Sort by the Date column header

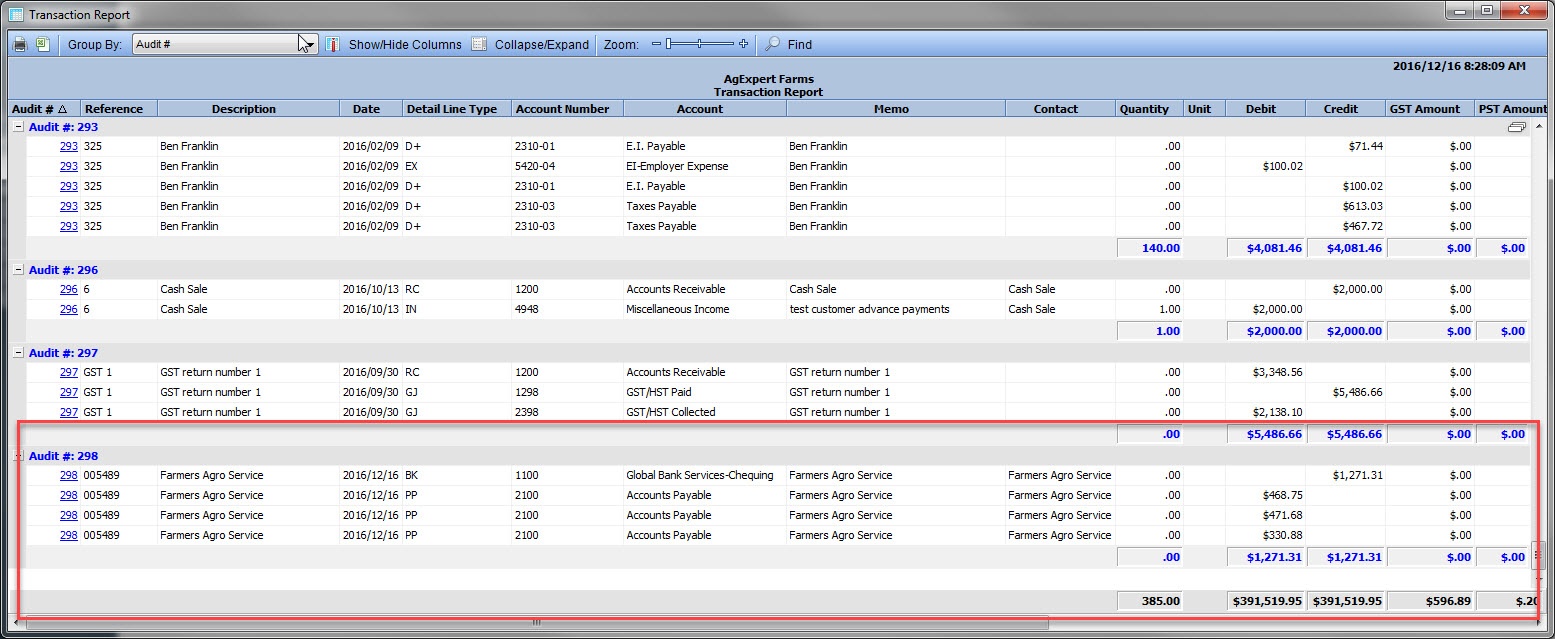tap(371, 109)
